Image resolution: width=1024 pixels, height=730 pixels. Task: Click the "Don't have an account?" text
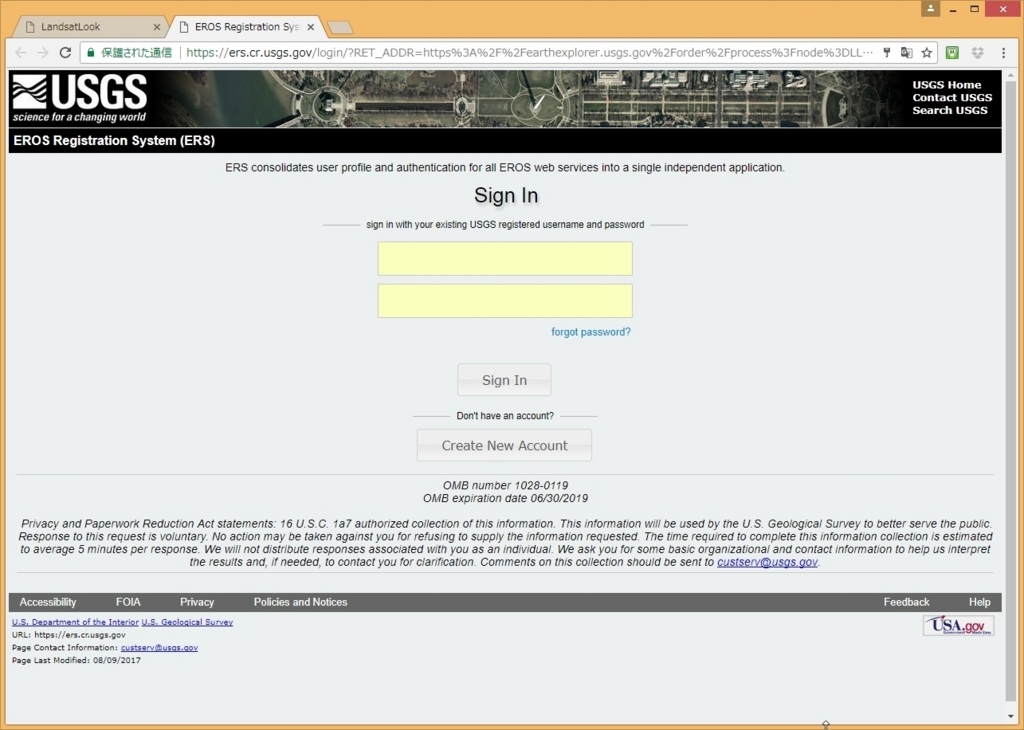pyautogui.click(x=505, y=415)
